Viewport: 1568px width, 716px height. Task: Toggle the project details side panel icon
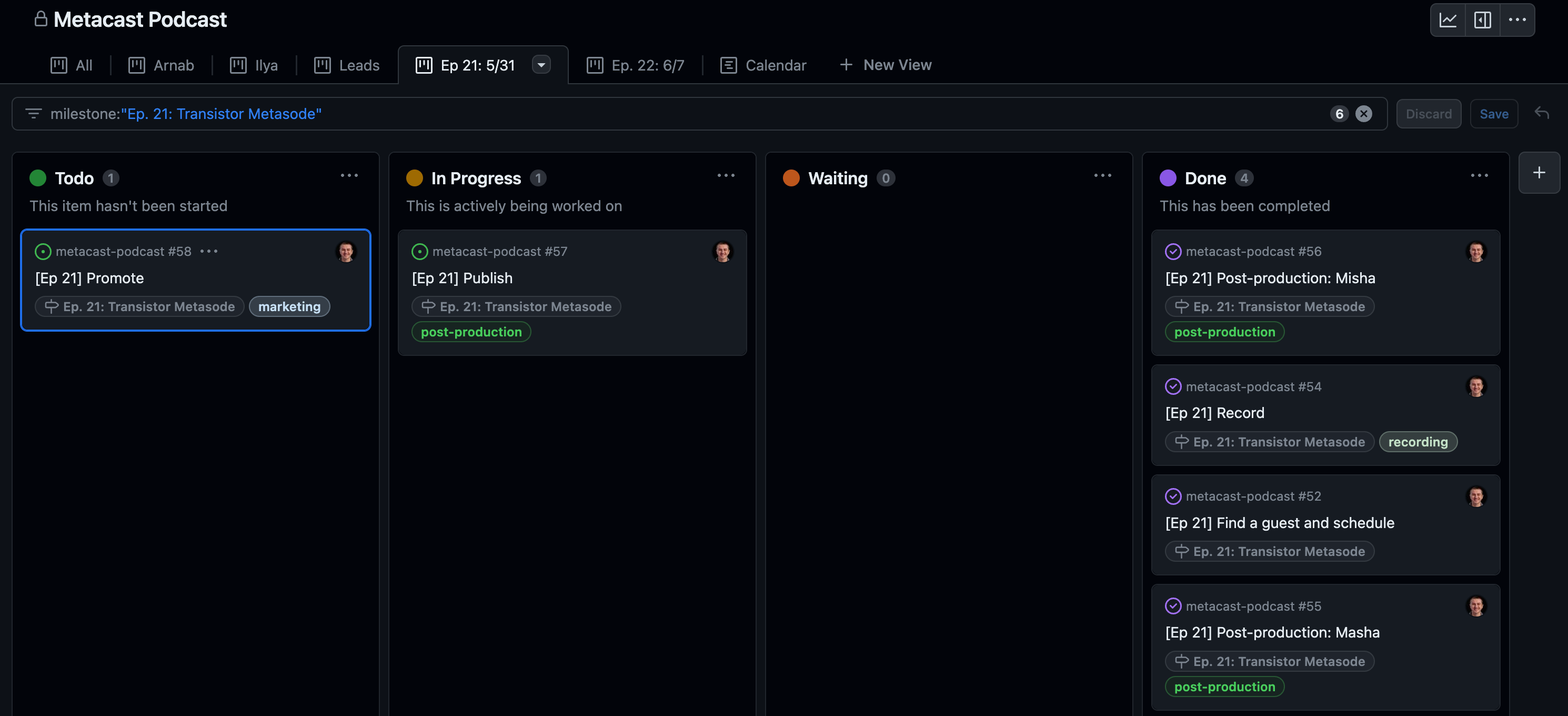[x=1482, y=19]
